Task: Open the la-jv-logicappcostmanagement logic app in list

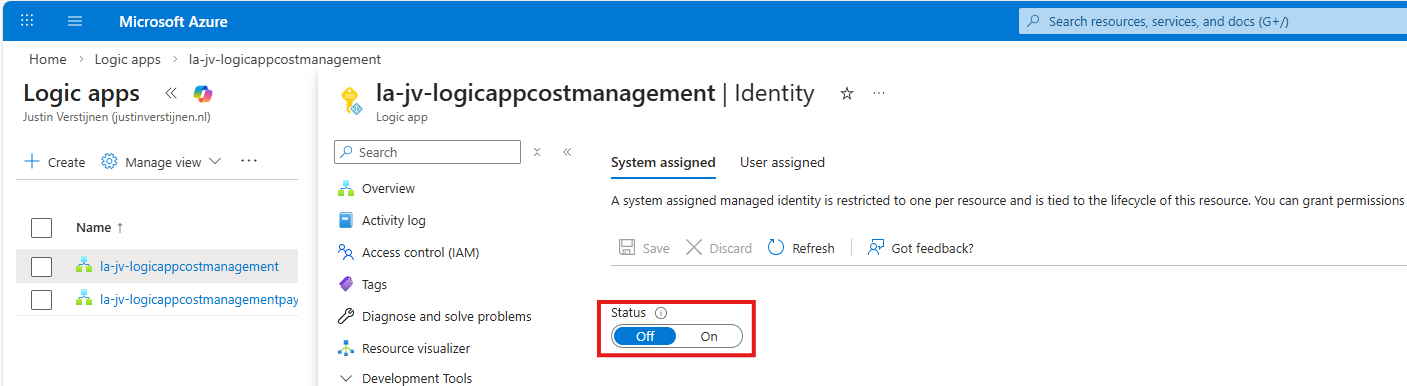Action: click(189, 266)
